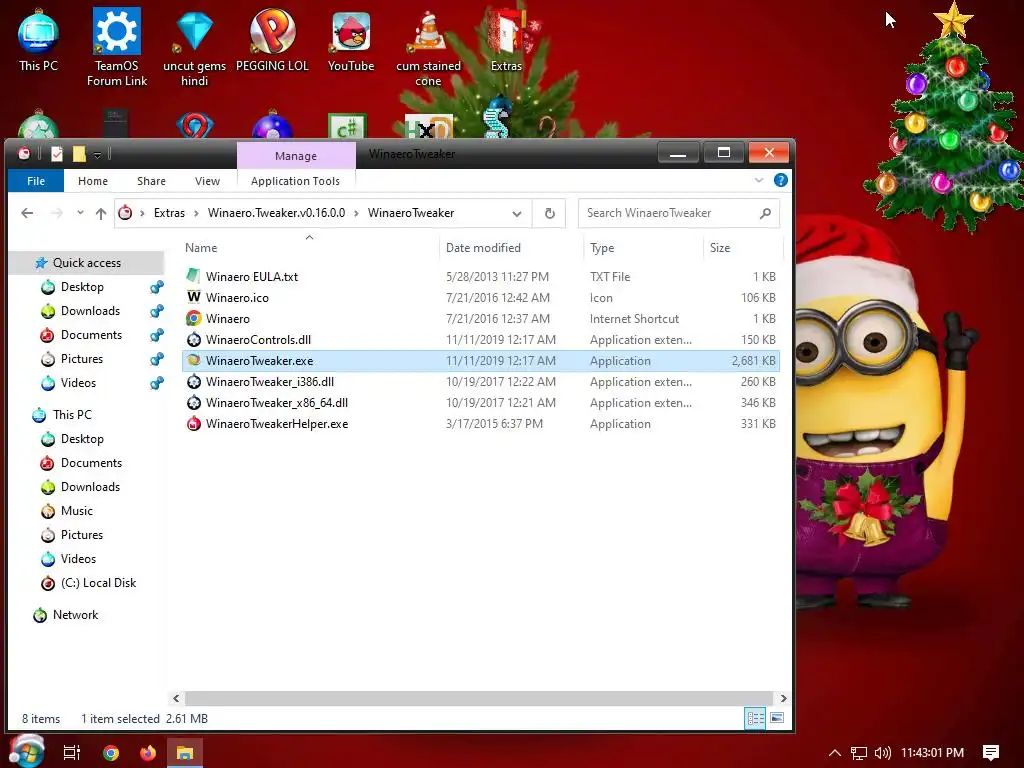Click File Explorer taskbar icon
The image size is (1024, 768).
(x=185, y=753)
